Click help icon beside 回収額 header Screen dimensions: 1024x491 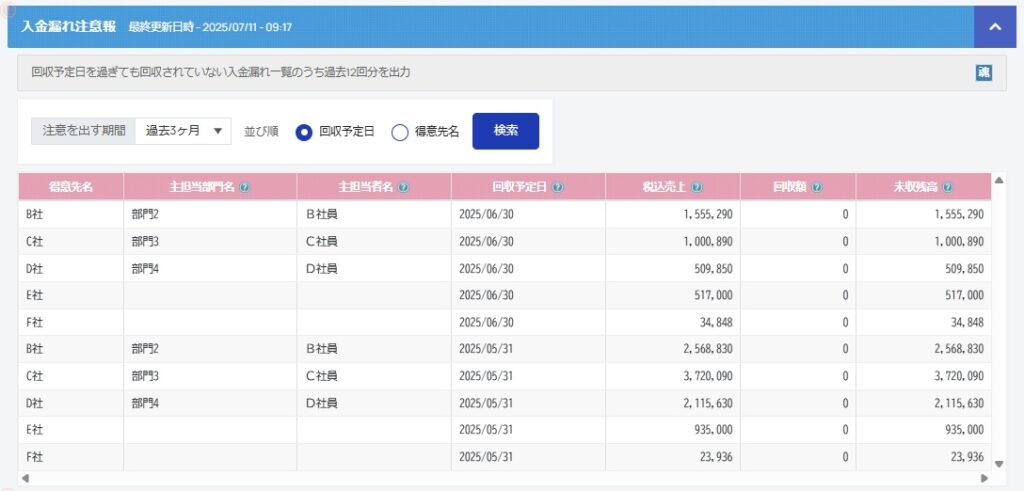tap(816, 187)
